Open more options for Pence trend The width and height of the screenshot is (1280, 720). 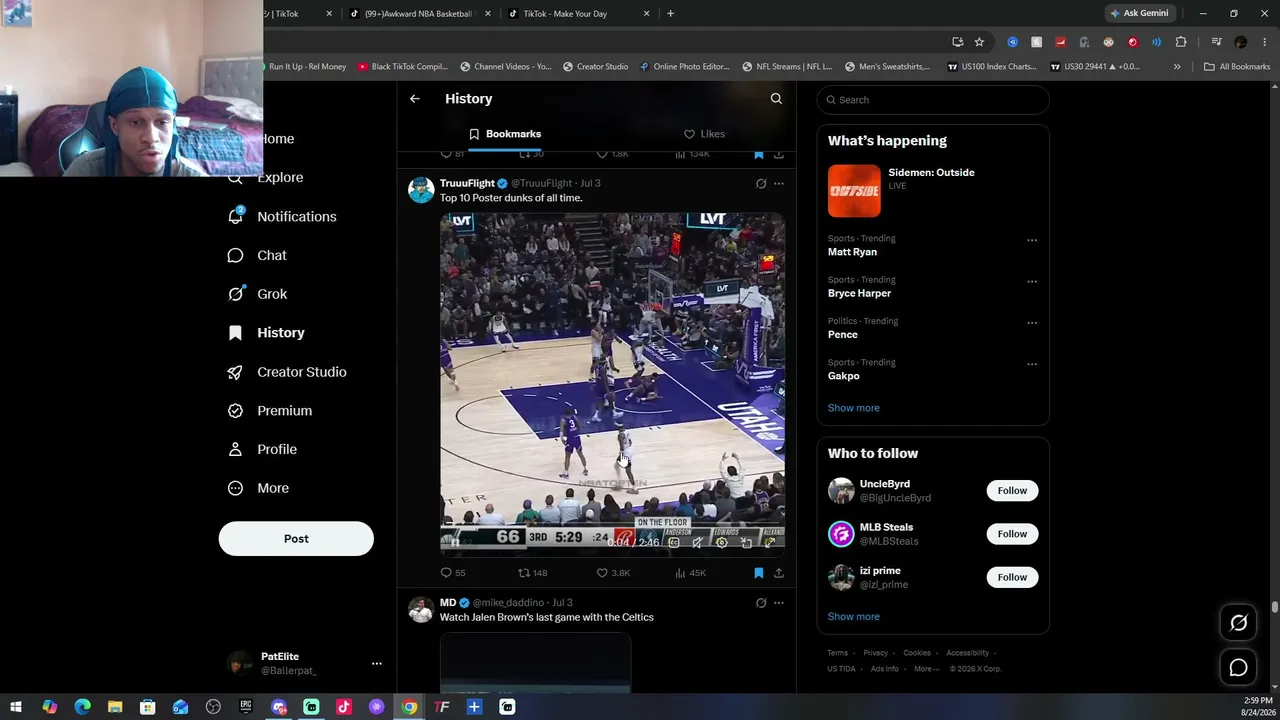click(1032, 323)
